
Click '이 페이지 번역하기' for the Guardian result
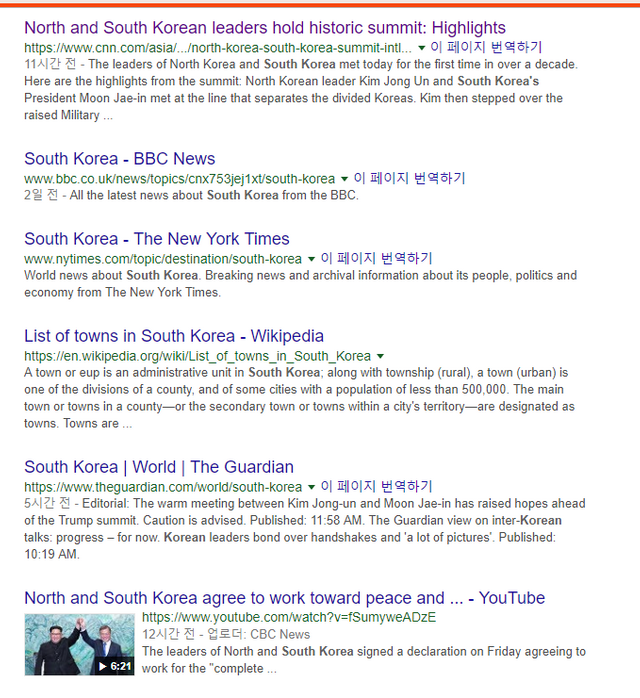tap(377, 487)
